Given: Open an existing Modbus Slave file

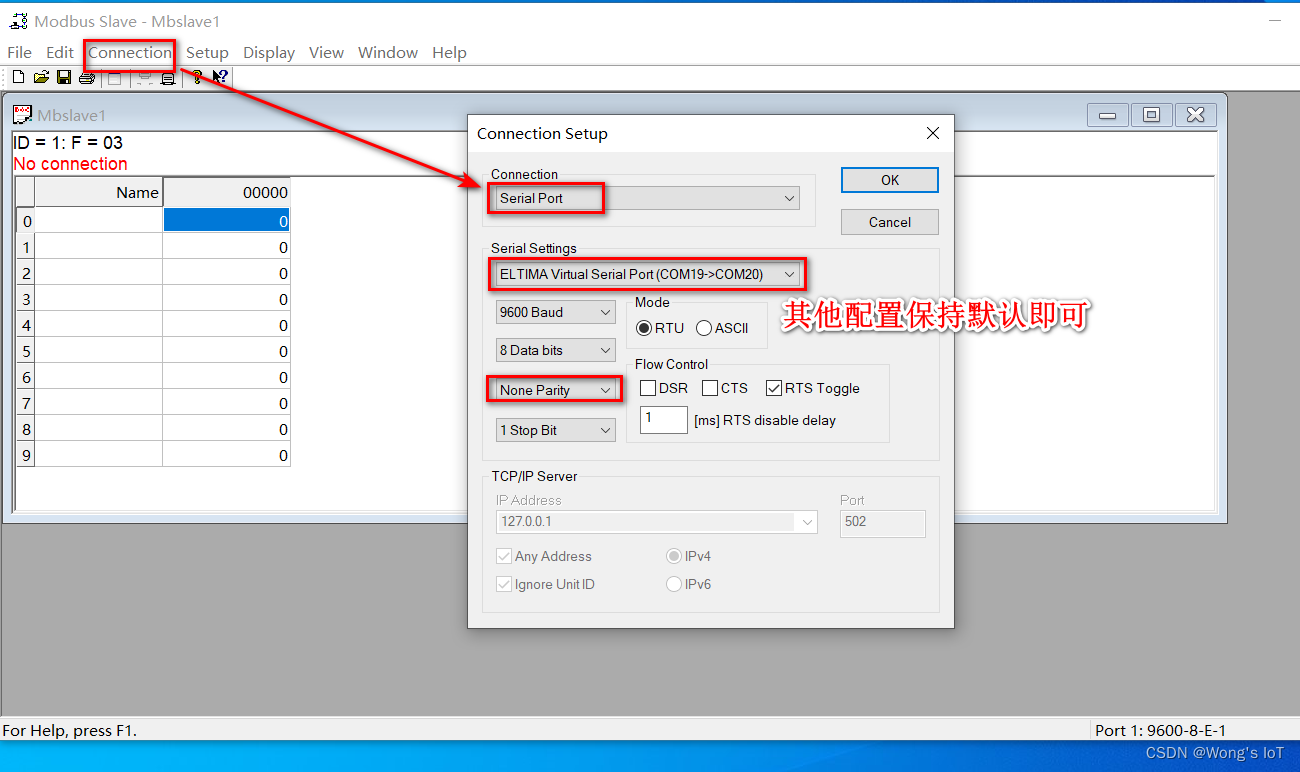Looking at the screenshot, I should 40,77.
